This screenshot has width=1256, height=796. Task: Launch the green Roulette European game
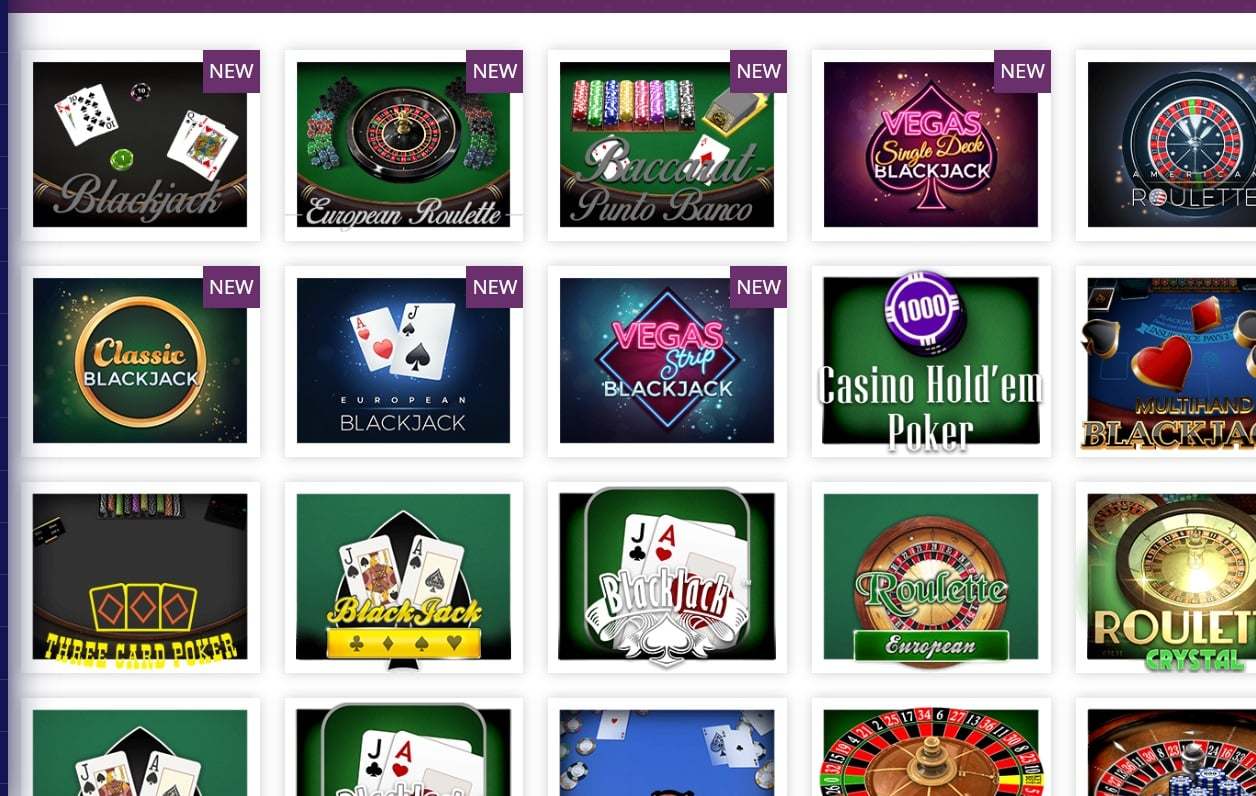[931, 577]
